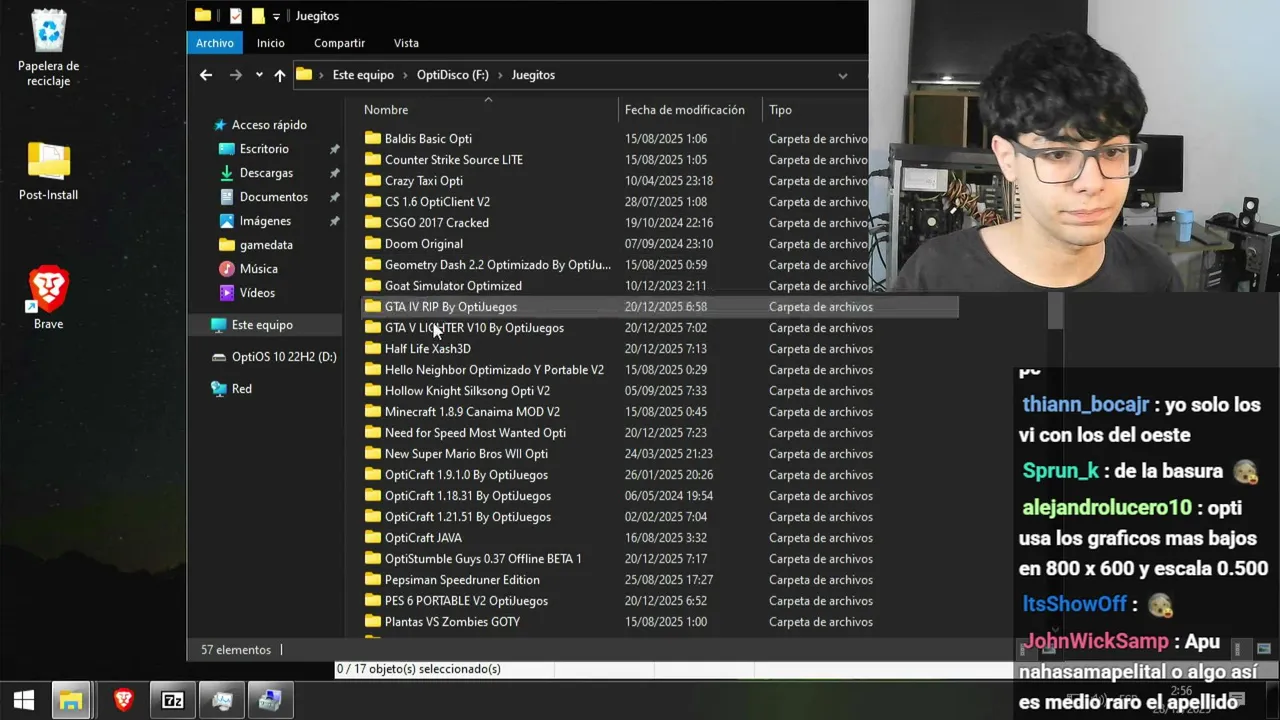Select Hollow Knight Silksong Opti V2
This screenshot has height=720, width=1280.
[467, 391]
